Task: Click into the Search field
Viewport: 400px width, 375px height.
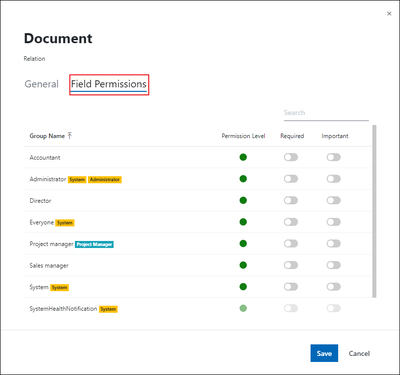Action: click(326, 113)
